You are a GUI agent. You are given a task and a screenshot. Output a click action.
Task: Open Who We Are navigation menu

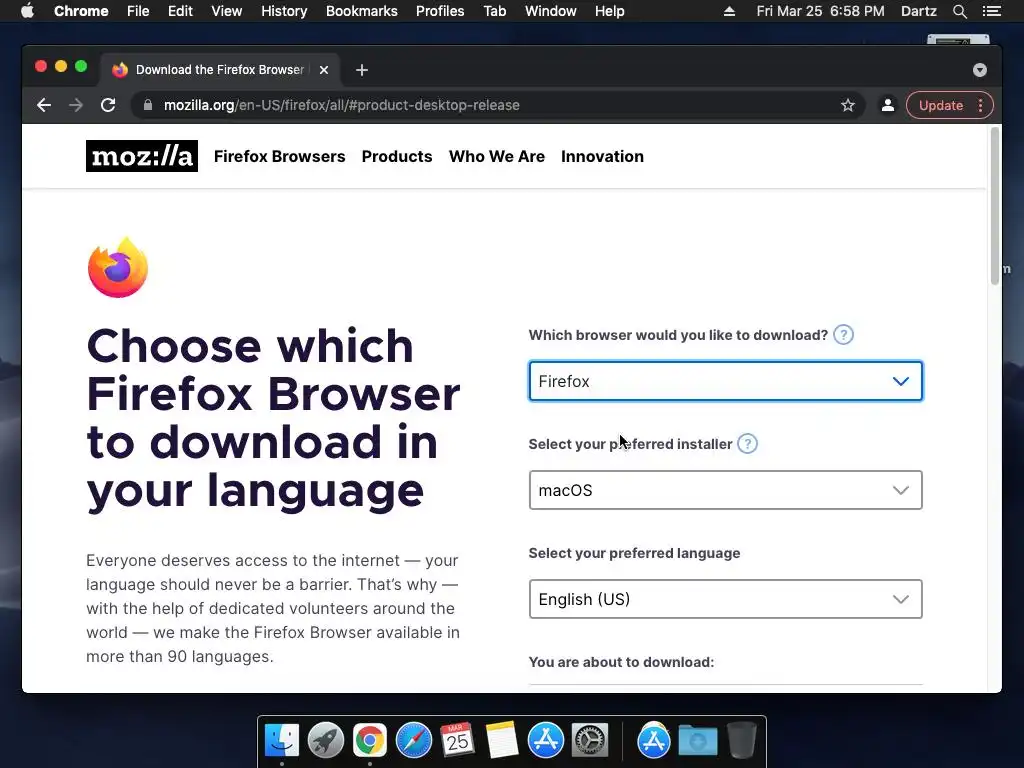[x=496, y=157]
